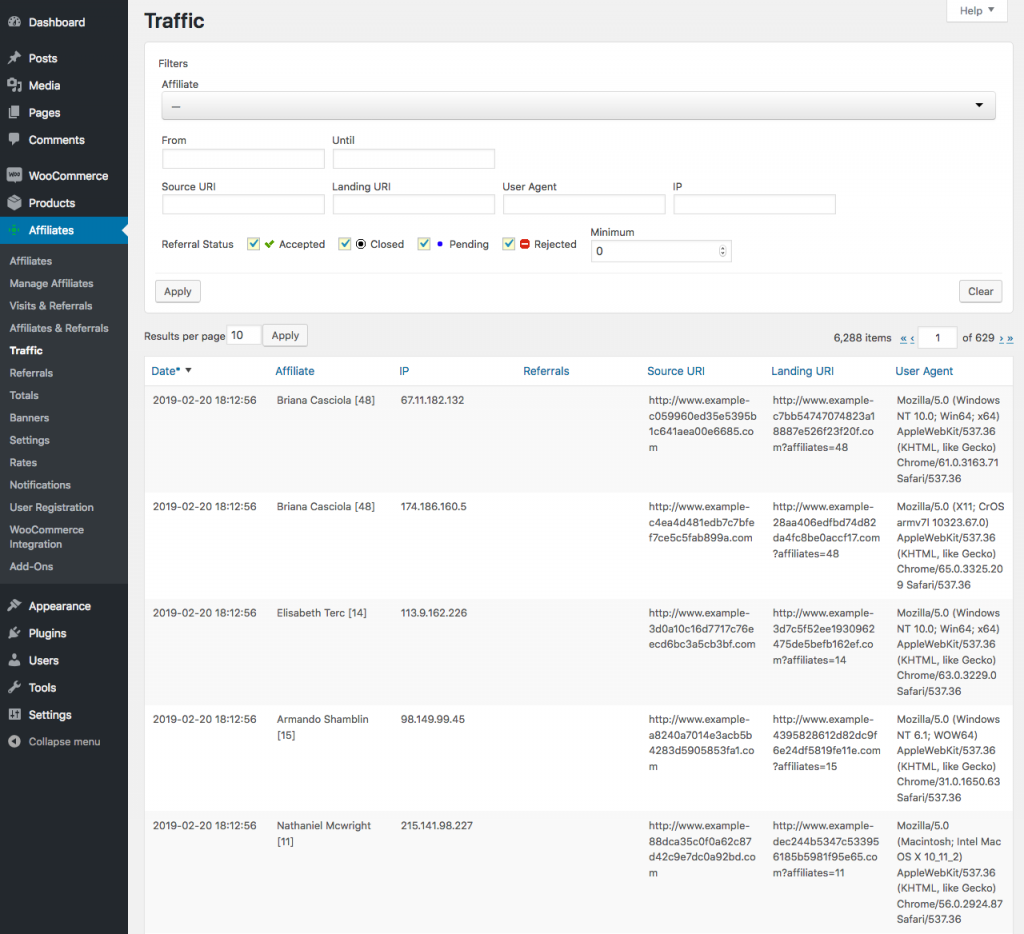
Task: Uncheck the Accepted referral status checkbox
Action: [x=253, y=244]
